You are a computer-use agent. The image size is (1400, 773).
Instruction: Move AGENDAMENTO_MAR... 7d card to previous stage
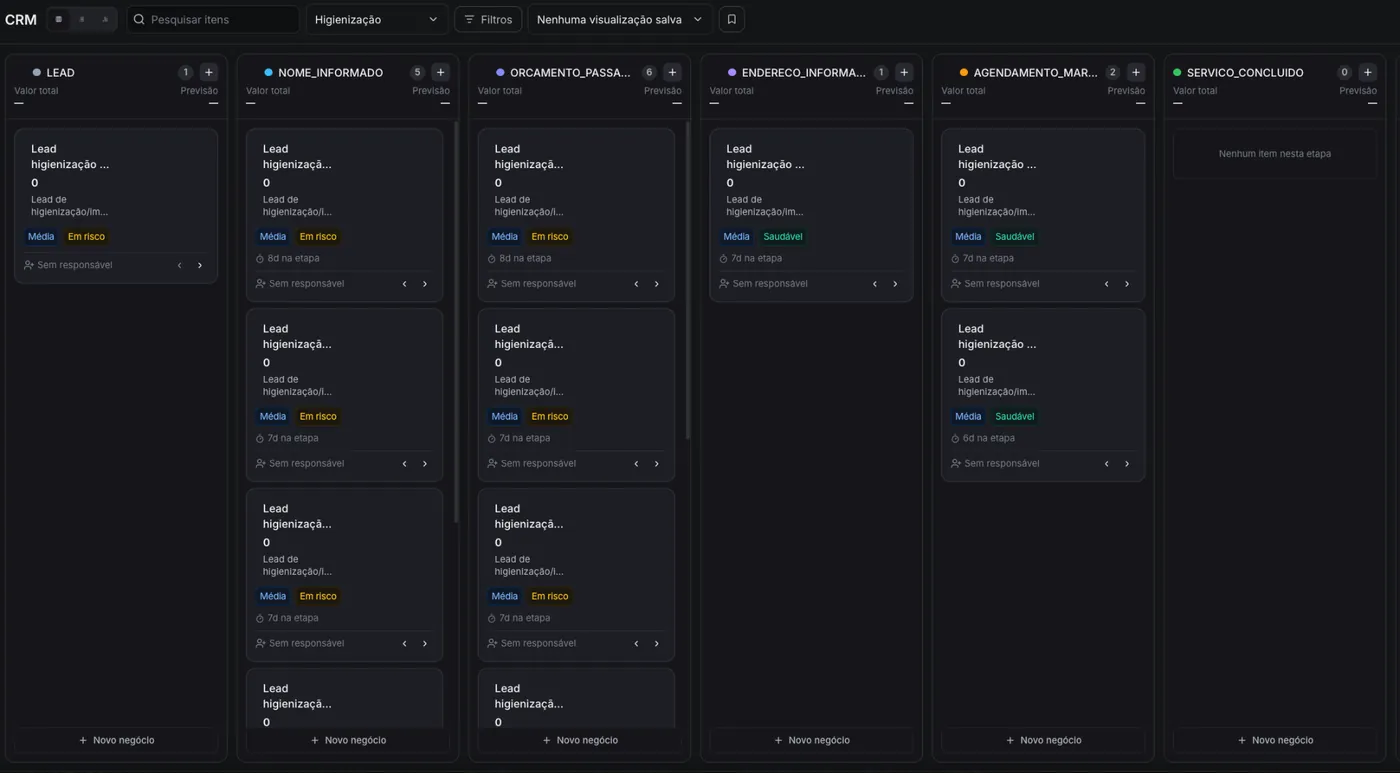(1107, 284)
